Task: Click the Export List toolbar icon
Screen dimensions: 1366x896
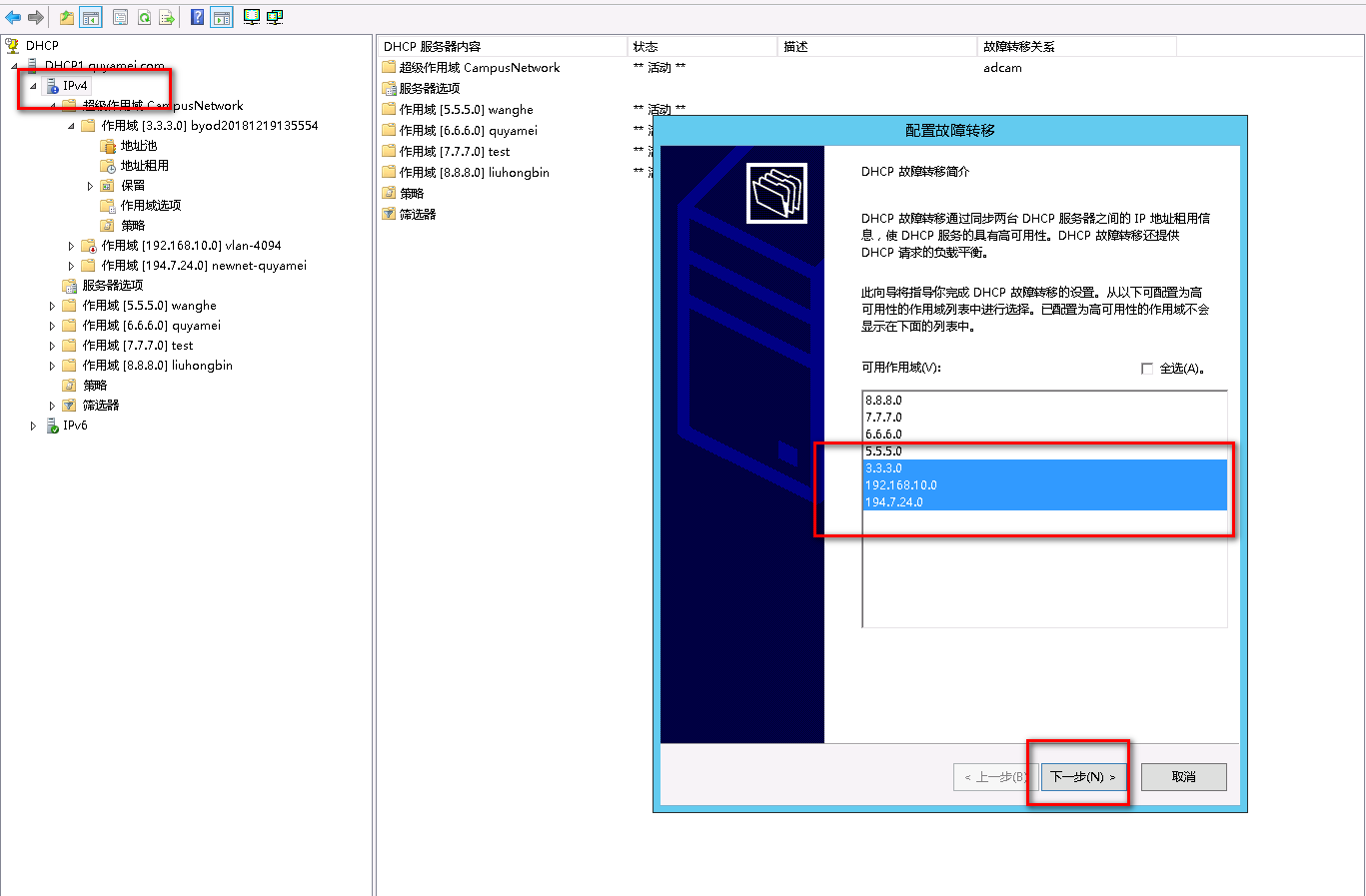Action: click(167, 17)
